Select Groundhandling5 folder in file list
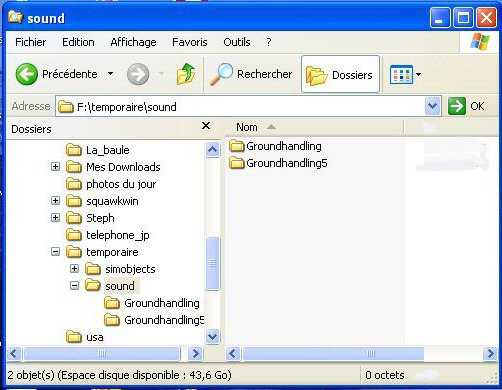This screenshot has width=502, height=390. point(278,163)
